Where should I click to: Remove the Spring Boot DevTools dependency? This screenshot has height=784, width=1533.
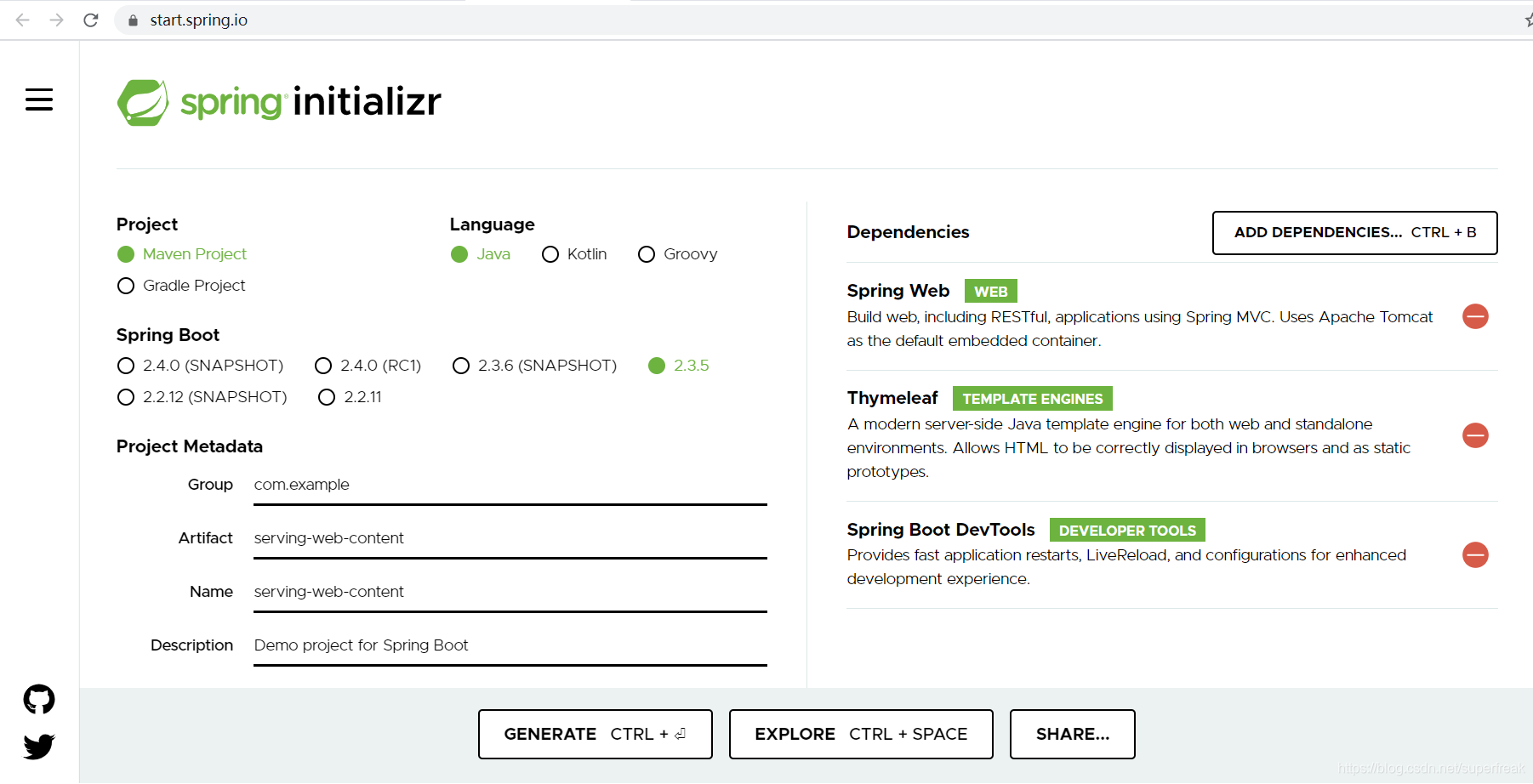(1475, 554)
